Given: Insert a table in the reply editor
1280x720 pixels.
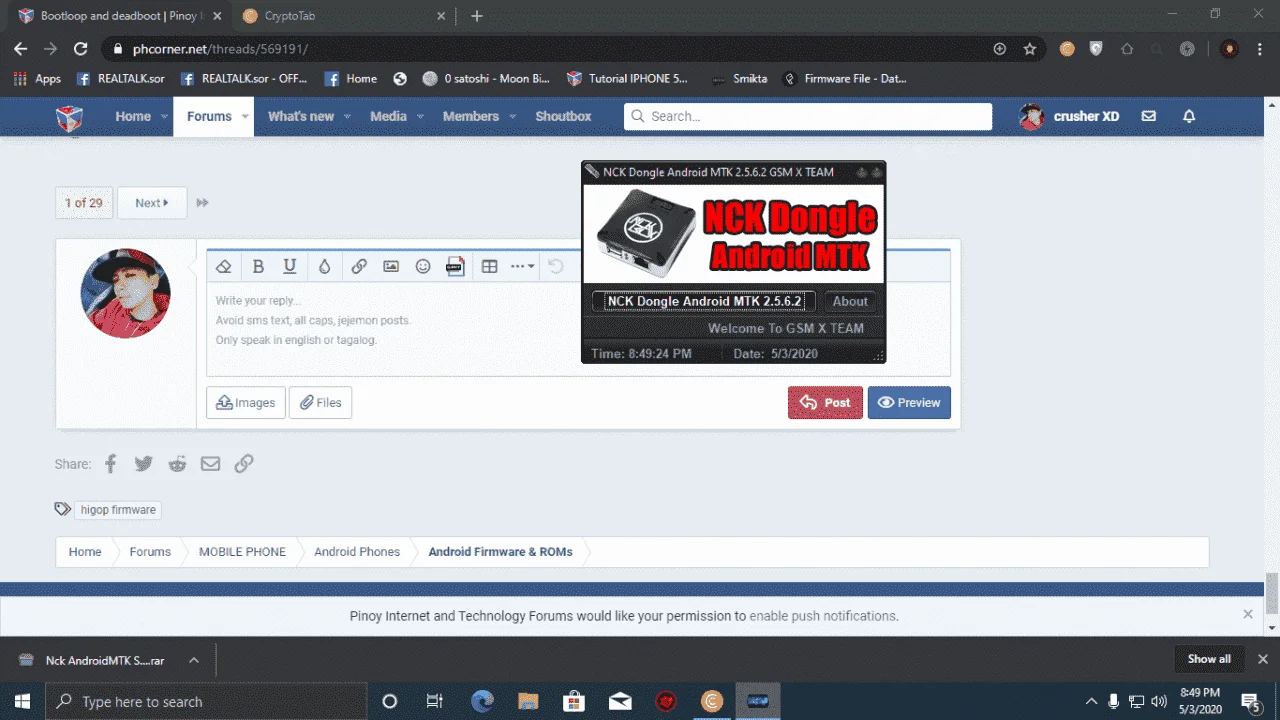Looking at the screenshot, I should (490, 266).
